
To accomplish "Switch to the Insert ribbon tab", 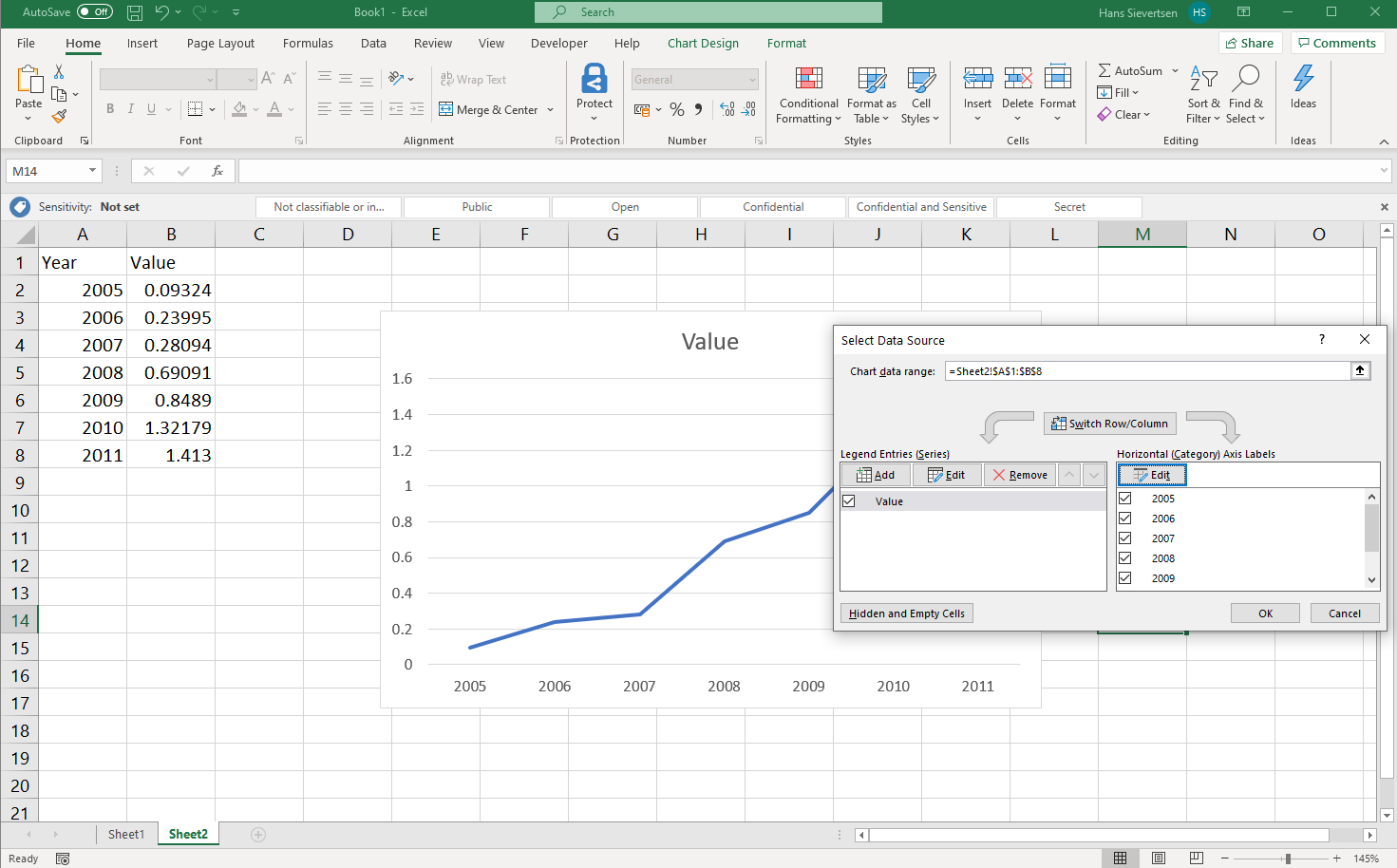I will (142, 43).
